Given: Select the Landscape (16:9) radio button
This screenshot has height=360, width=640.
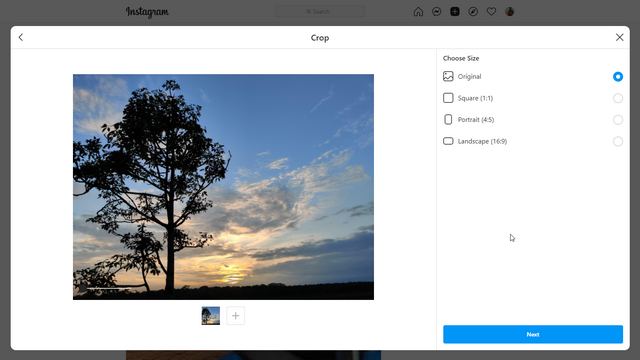Looking at the screenshot, I should (x=618, y=141).
